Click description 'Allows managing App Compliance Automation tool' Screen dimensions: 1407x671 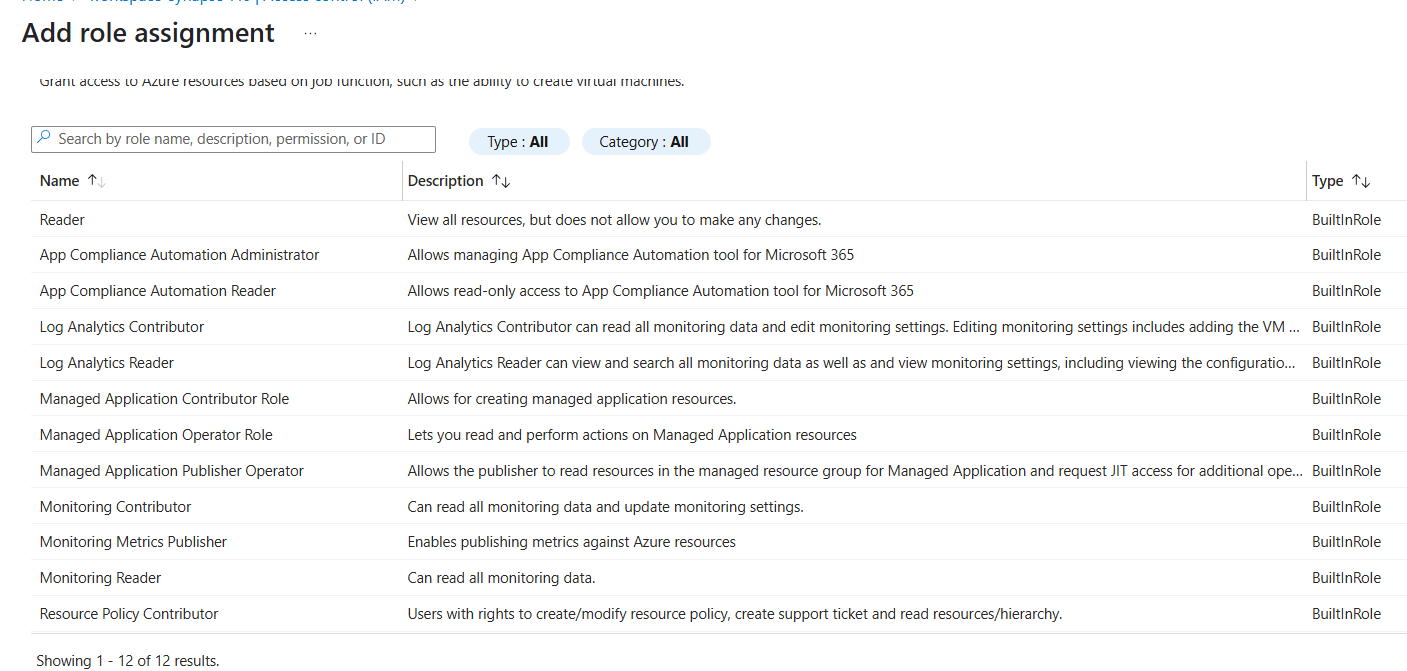631,255
